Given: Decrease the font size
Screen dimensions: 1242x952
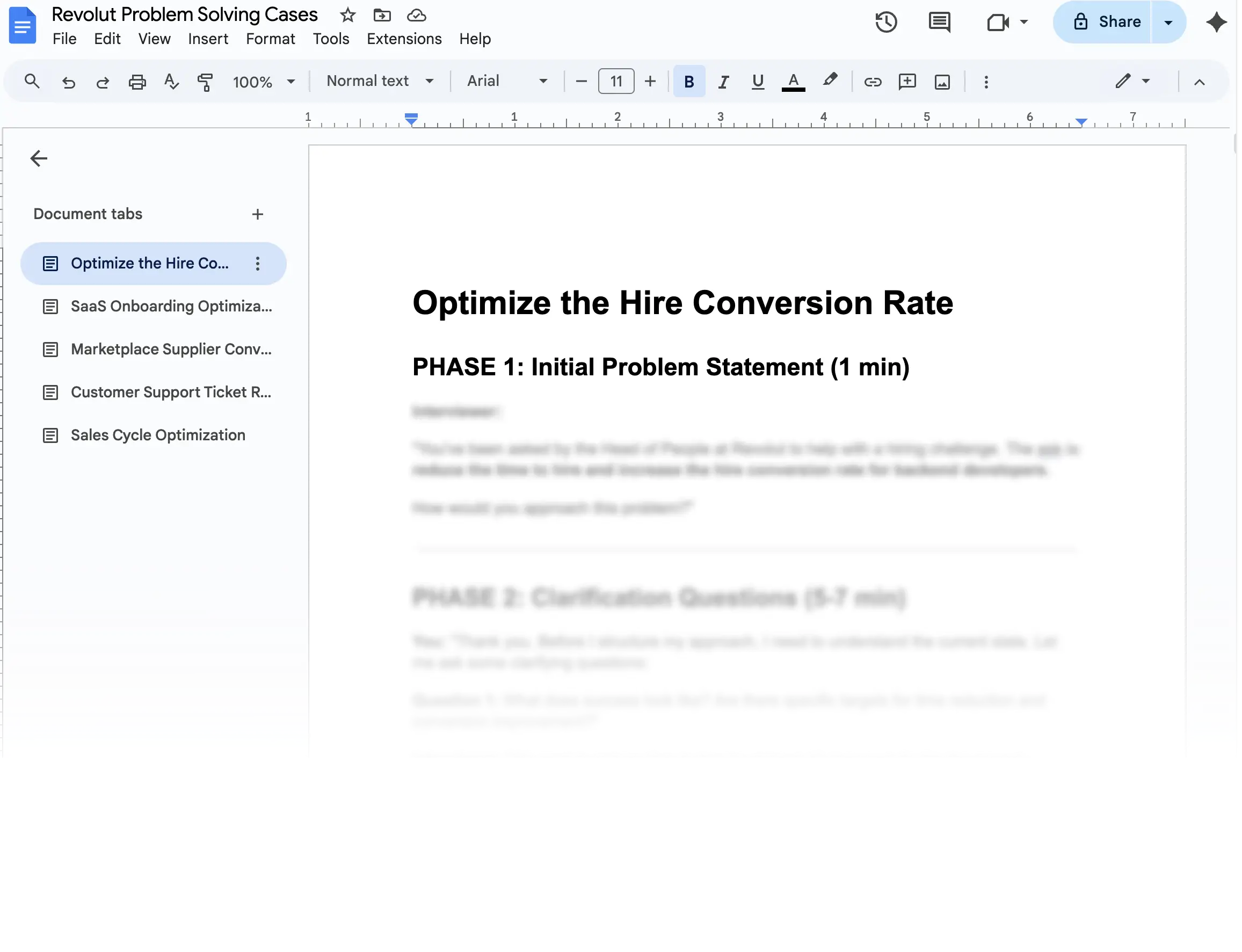Looking at the screenshot, I should [581, 82].
